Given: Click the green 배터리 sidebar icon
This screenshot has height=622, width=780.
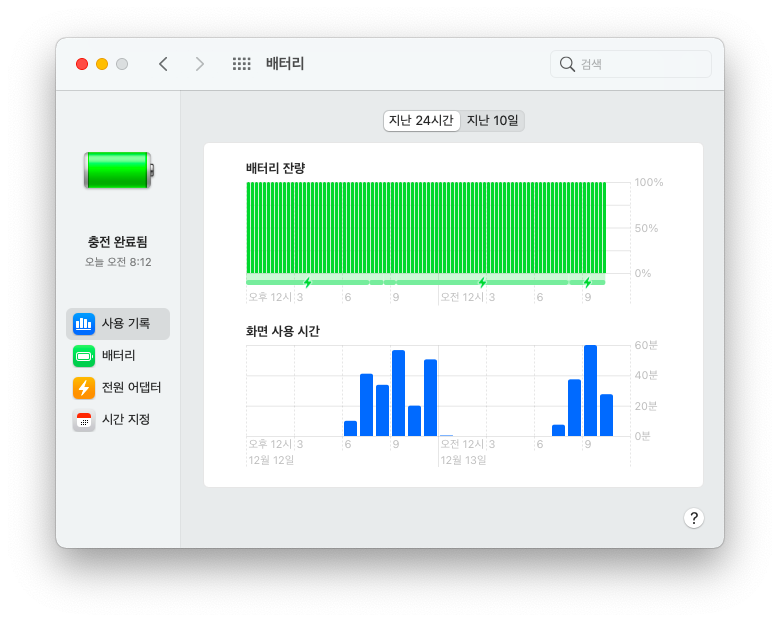Looking at the screenshot, I should click(x=84, y=356).
